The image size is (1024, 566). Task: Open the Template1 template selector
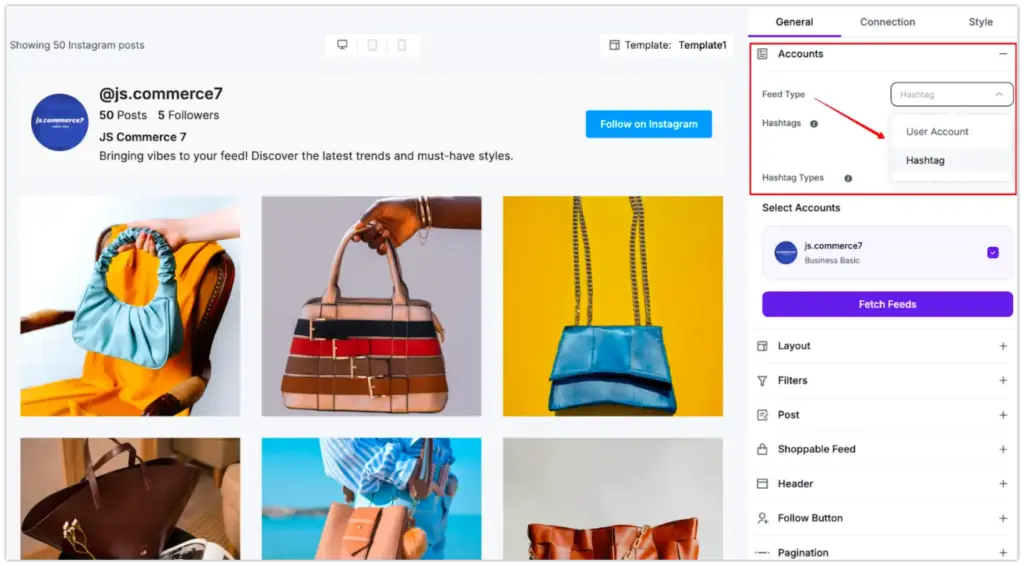tap(667, 45)
